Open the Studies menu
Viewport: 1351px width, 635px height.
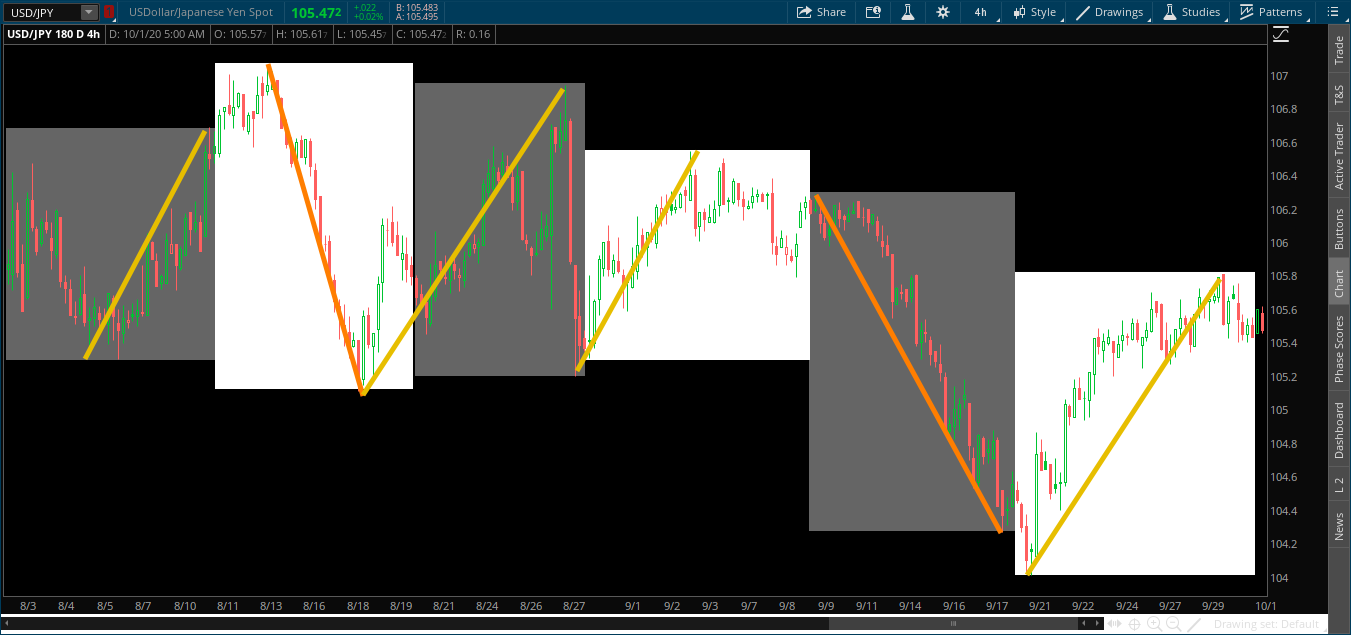(x=1191, y=12)
